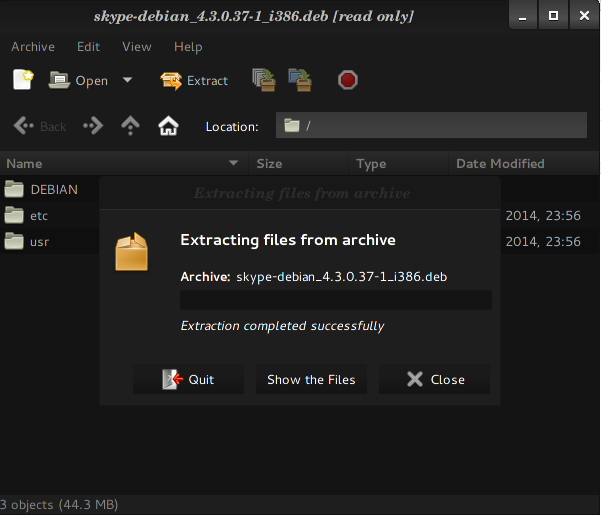Viewport: 601px width, 518px height.
Task: Click the 'Extracting files from archive' dialog title
Action: [302, 193]
